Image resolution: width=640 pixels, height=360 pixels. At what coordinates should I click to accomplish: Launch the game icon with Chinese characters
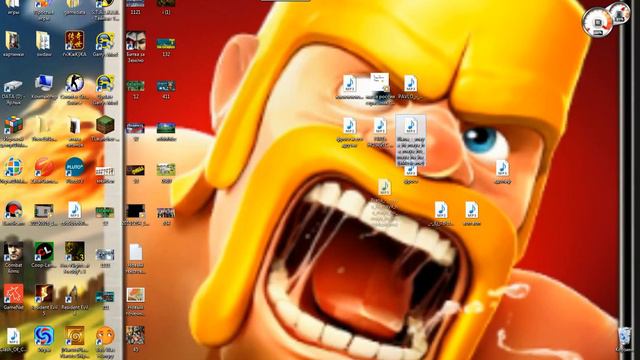[74, 40]
